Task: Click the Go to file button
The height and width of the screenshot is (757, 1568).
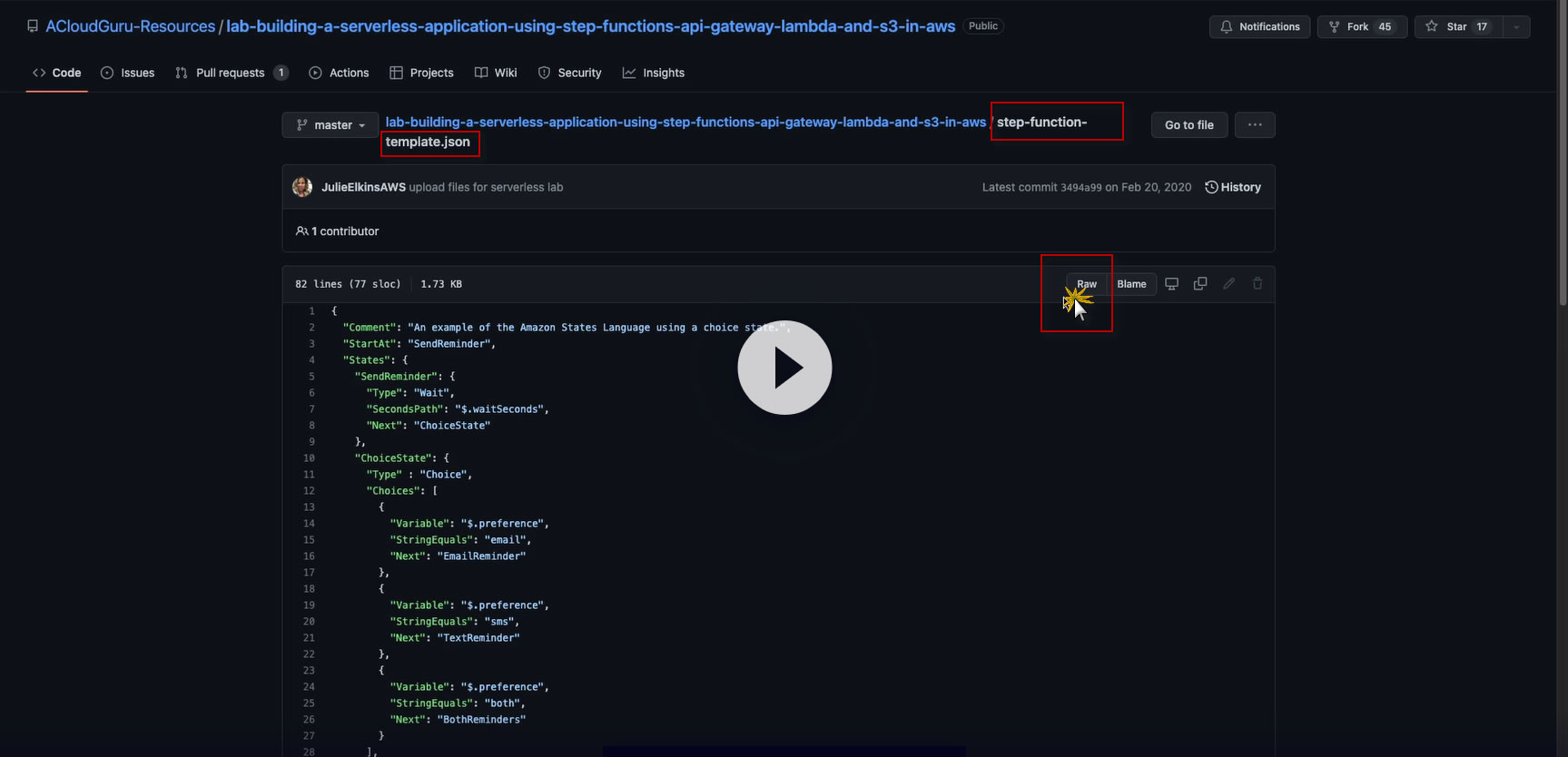Action: pyautogui.click(x=1189, y=125)
